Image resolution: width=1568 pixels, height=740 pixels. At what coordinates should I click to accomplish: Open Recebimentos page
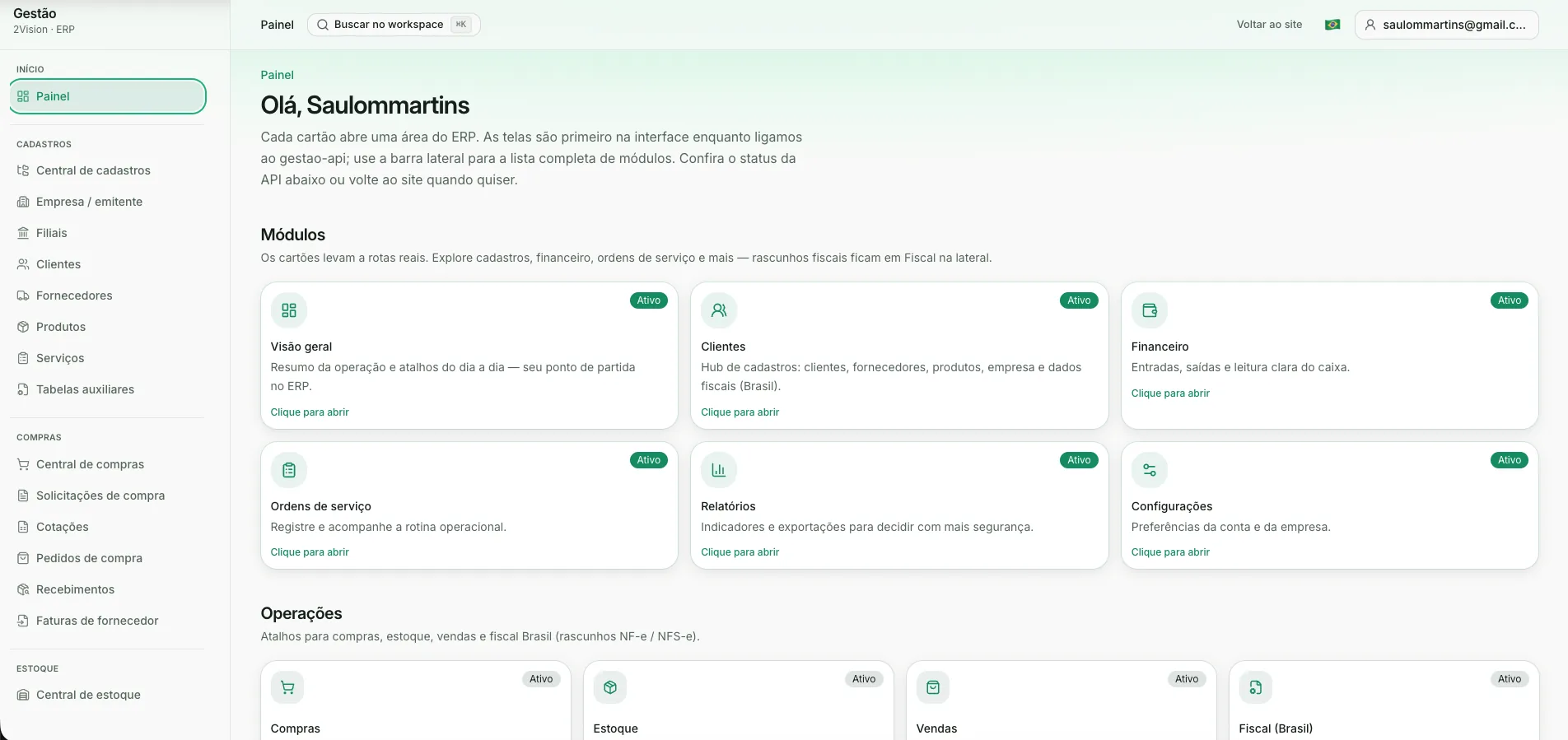108,589
